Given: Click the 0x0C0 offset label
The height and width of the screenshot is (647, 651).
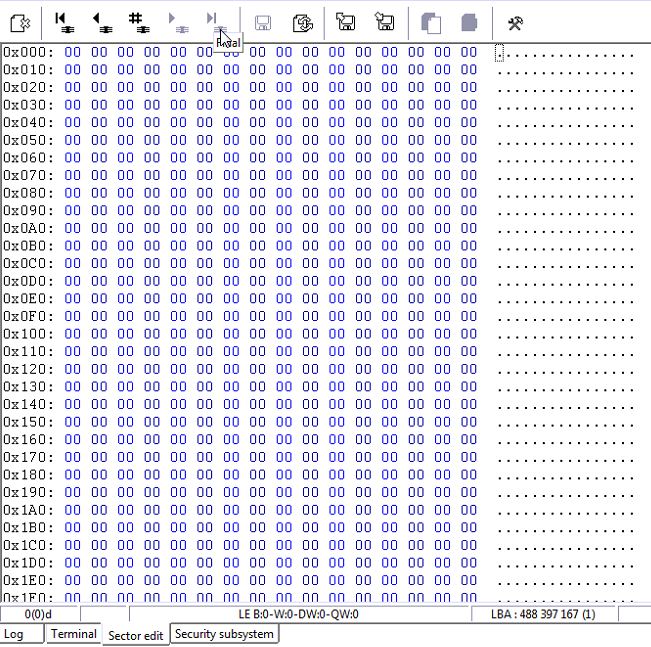Looking at the screenshot, I should [x=28, y=263].
